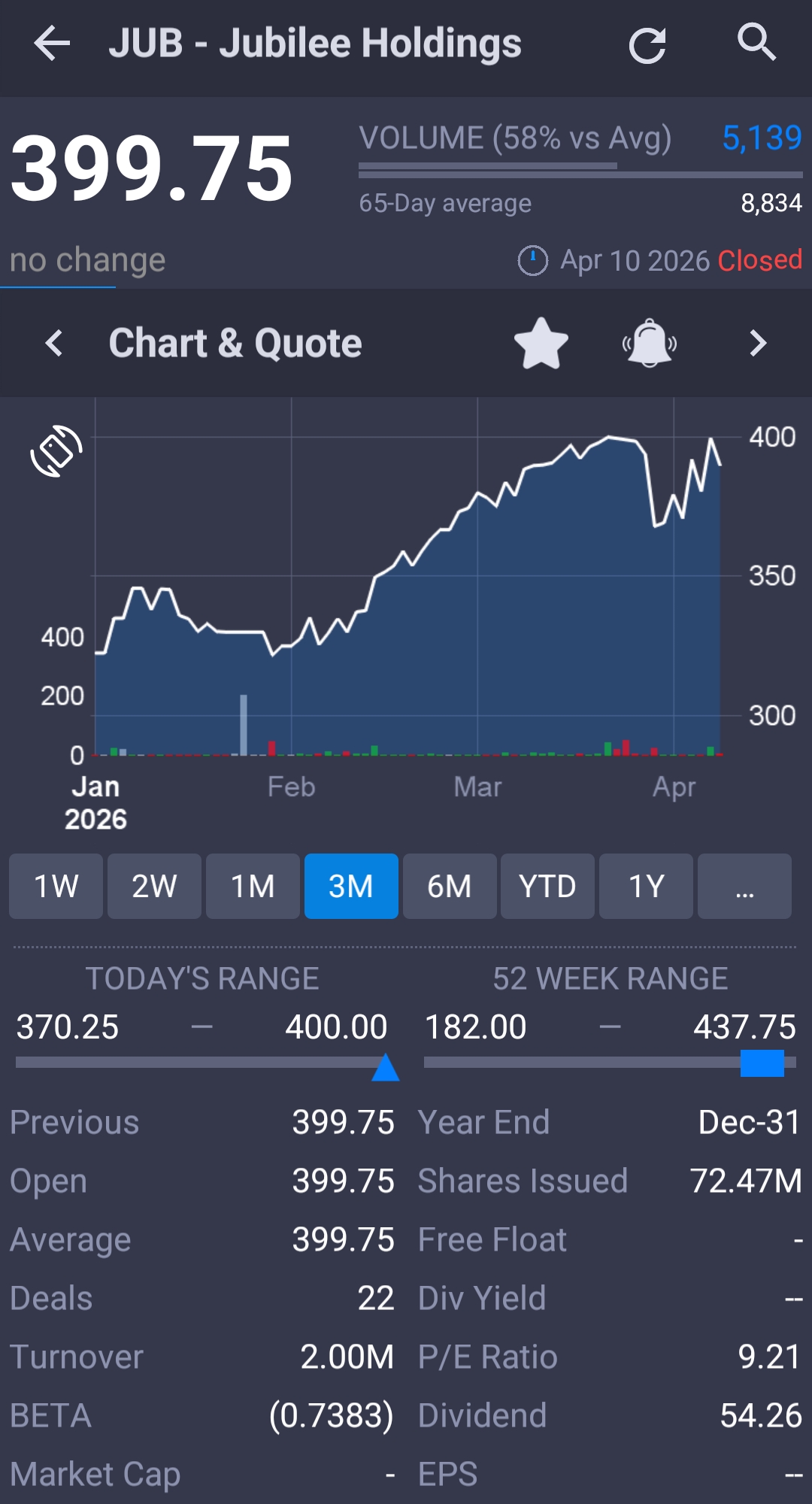
Task: Go to previous section with left chevron
Action: (54, 344)
